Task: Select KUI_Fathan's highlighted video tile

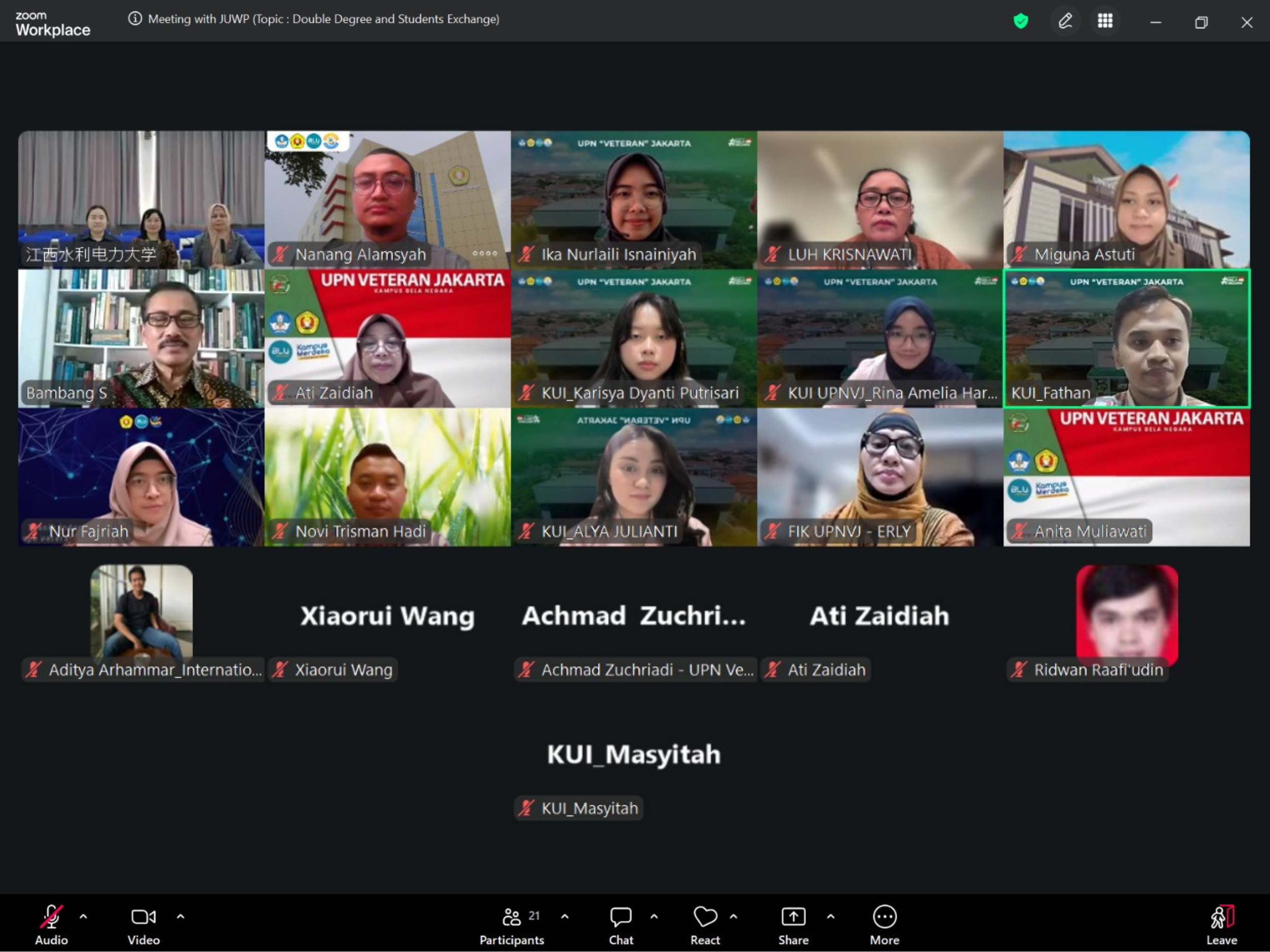Action: 1126,339
